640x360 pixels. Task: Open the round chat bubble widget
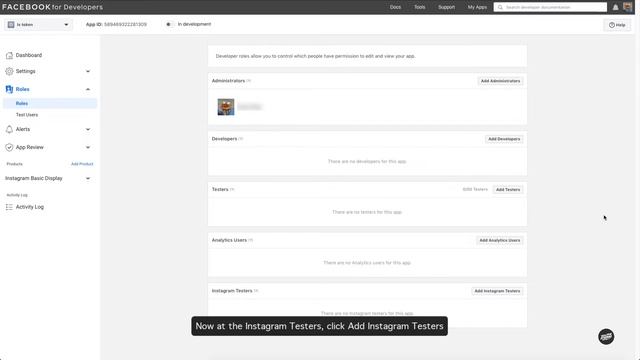[606, 337]
